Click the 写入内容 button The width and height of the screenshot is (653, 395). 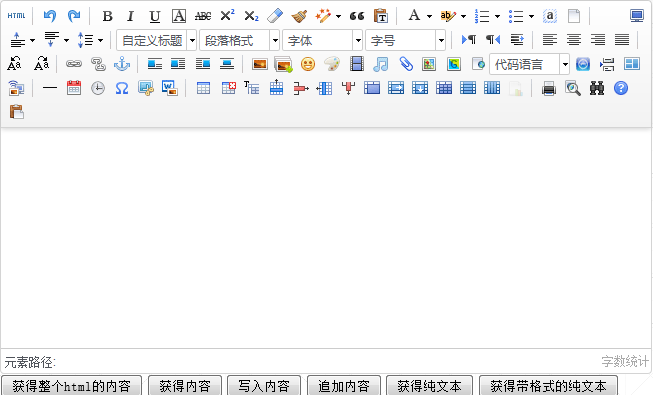point(264,386)
